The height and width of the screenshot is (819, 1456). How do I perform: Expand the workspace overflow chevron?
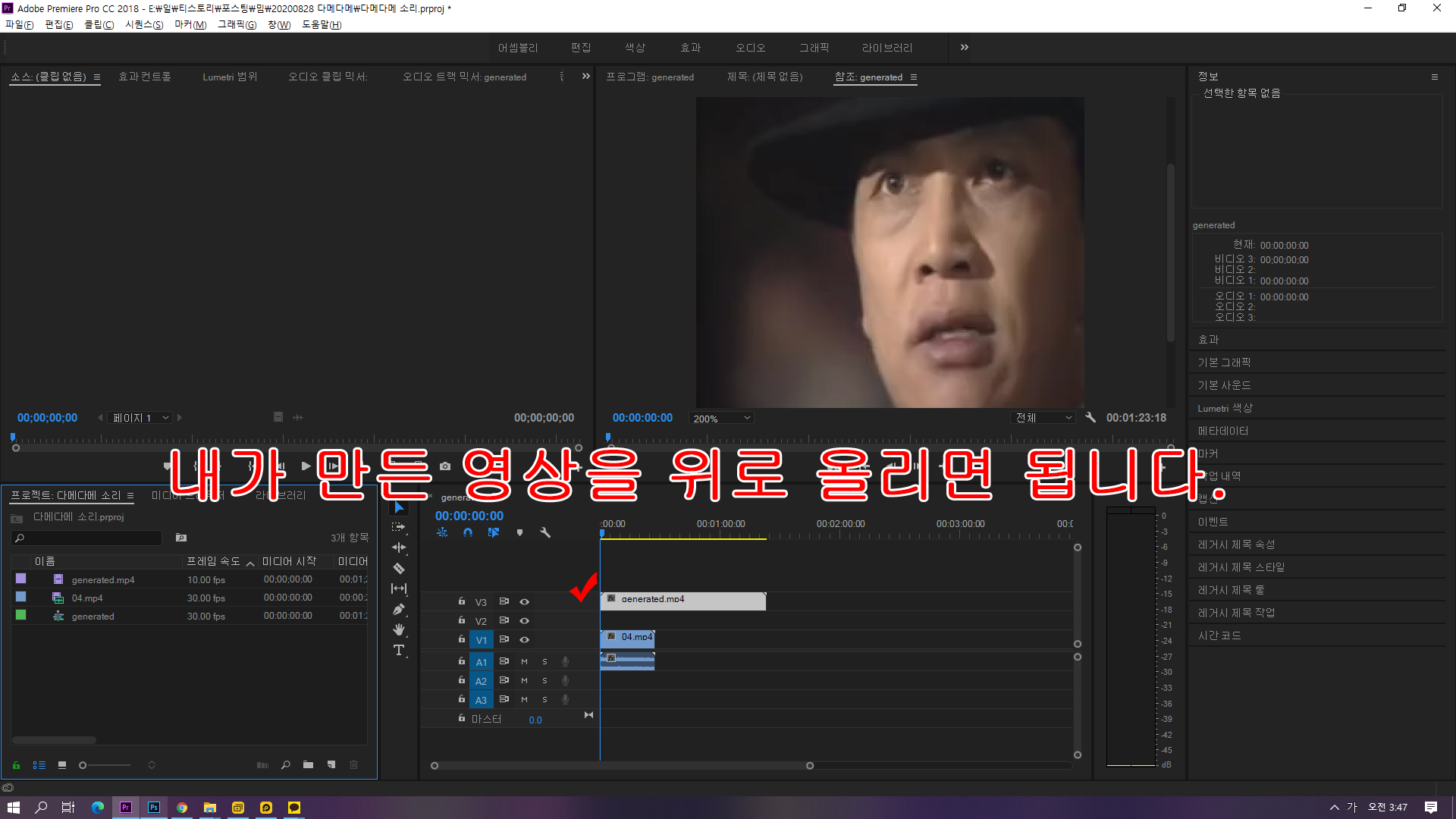(964, 47)
